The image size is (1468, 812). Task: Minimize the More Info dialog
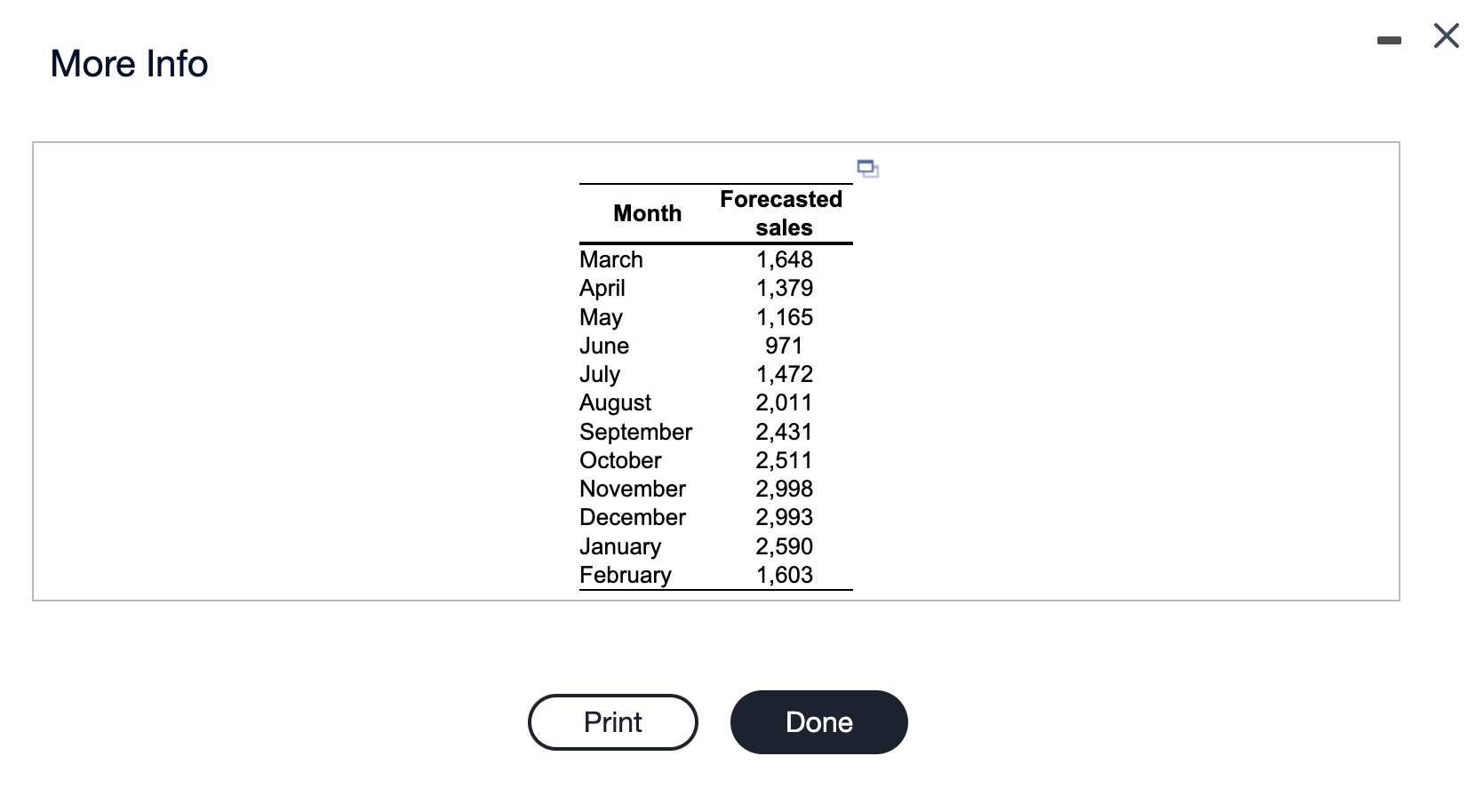click(x=1389, y=40)
